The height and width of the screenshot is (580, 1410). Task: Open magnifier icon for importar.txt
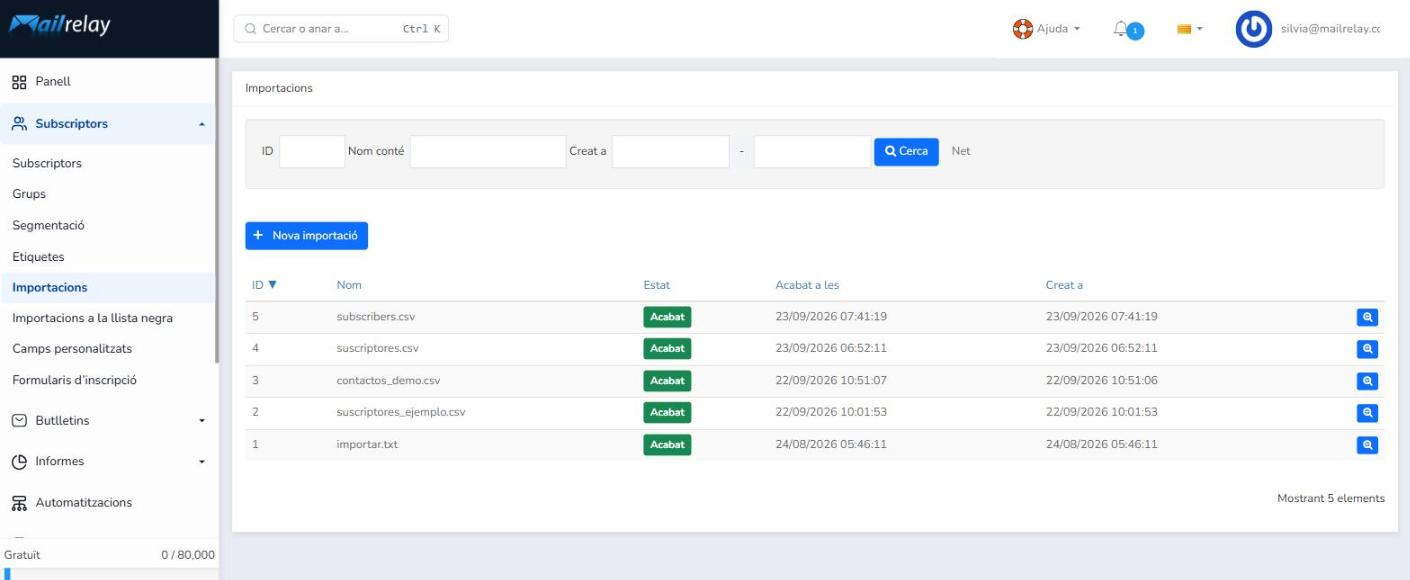tap(1367, 445)
